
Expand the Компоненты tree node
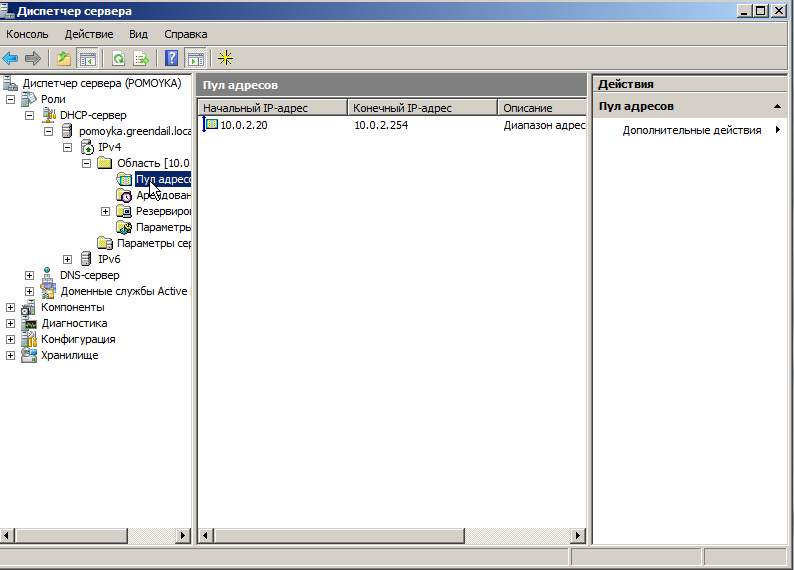[10, 308]
